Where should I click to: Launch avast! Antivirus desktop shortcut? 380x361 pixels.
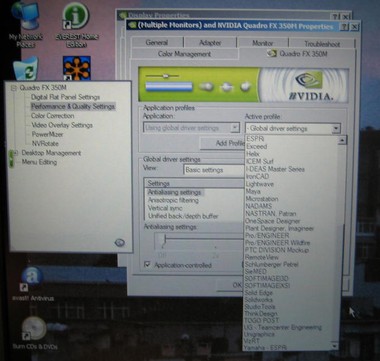tap(32, 284)
